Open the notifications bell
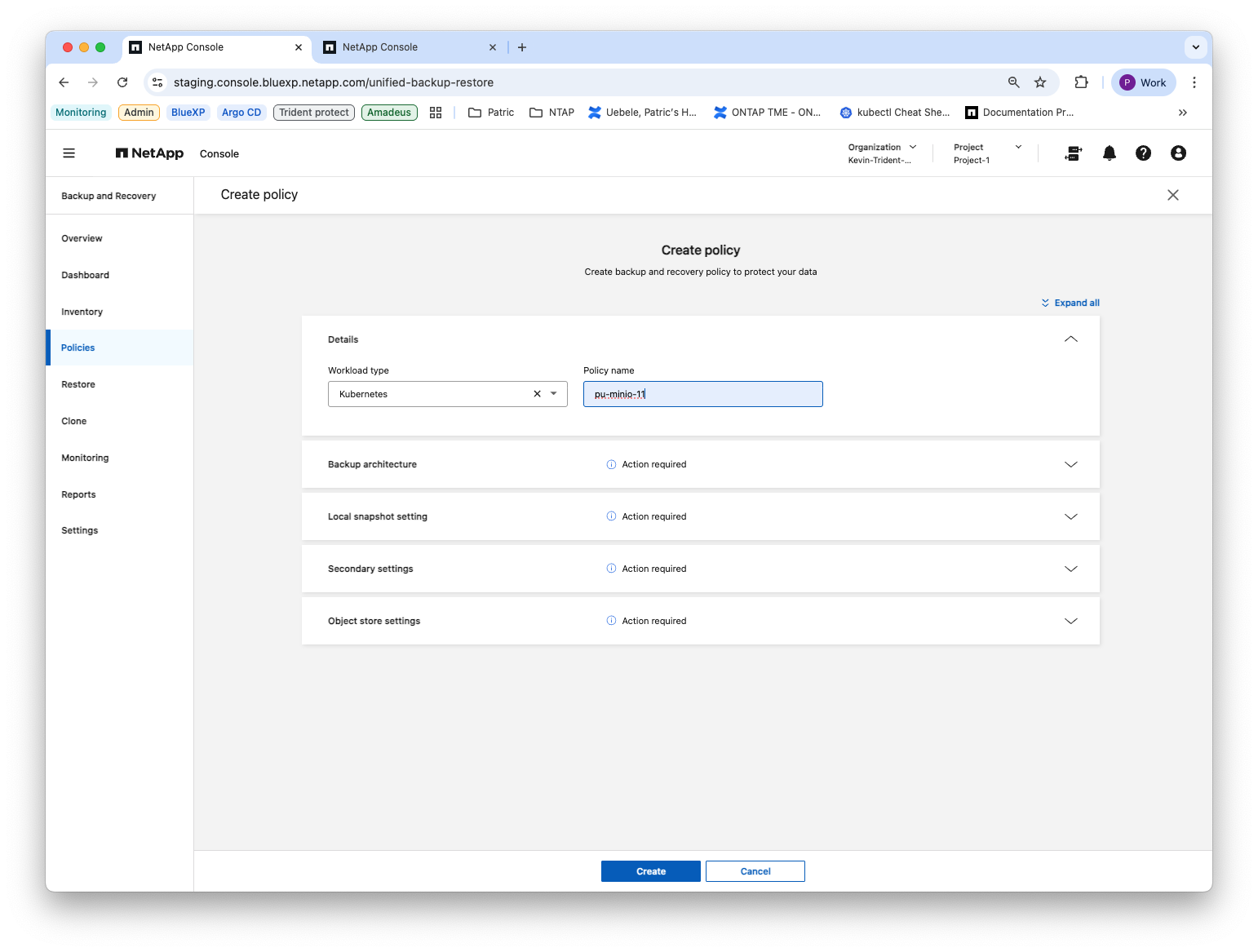Image resolution: width=1258 pixels, height=952 pixels. point(1109,153)
